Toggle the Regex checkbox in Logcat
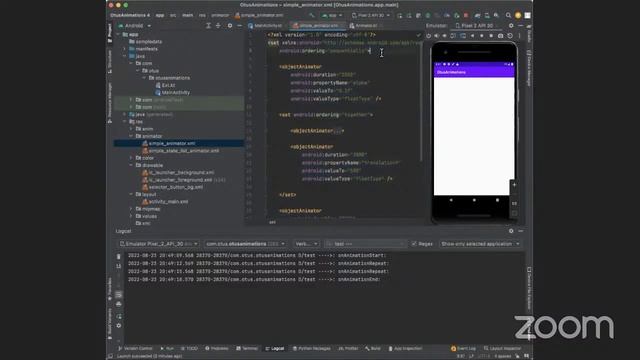 [x=414, y=244]
